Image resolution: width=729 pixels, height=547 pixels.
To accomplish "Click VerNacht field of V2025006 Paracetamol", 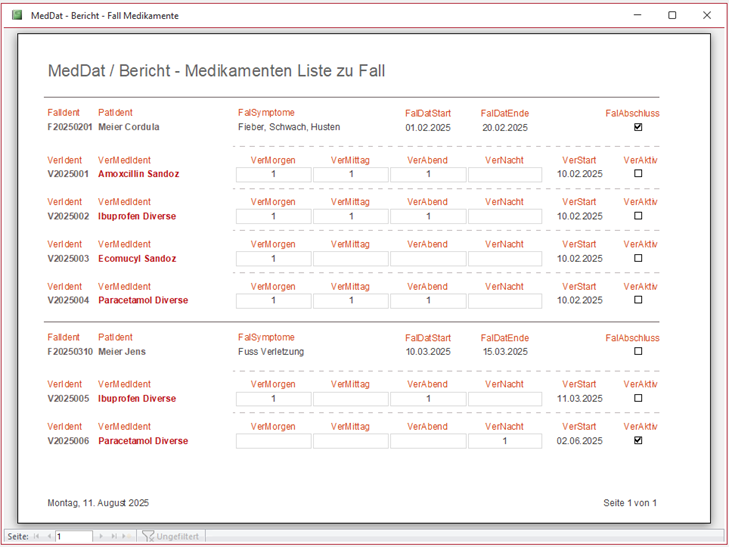I will (x=505, y=441).
